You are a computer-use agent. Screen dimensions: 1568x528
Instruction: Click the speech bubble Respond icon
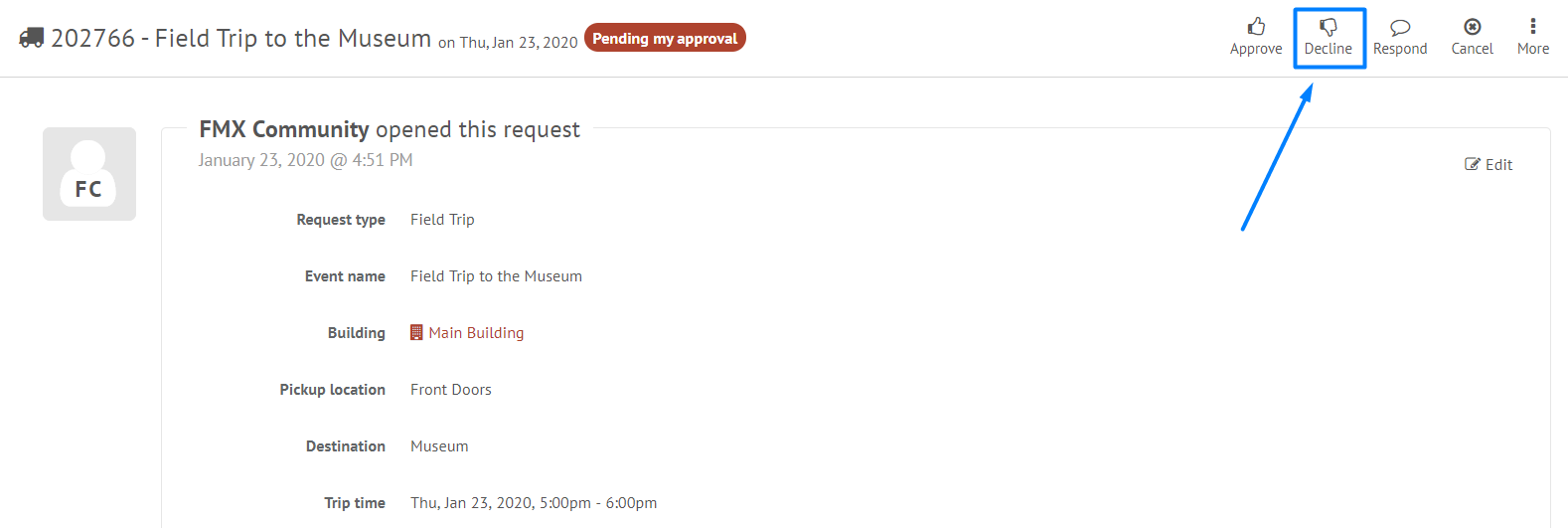tap(1400, 27)
